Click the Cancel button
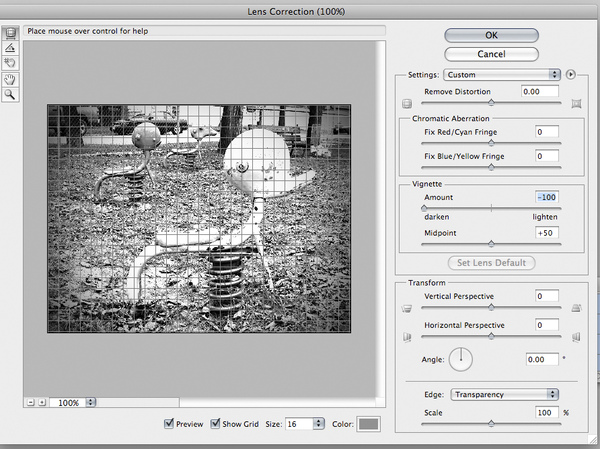 tap(491, 54)
